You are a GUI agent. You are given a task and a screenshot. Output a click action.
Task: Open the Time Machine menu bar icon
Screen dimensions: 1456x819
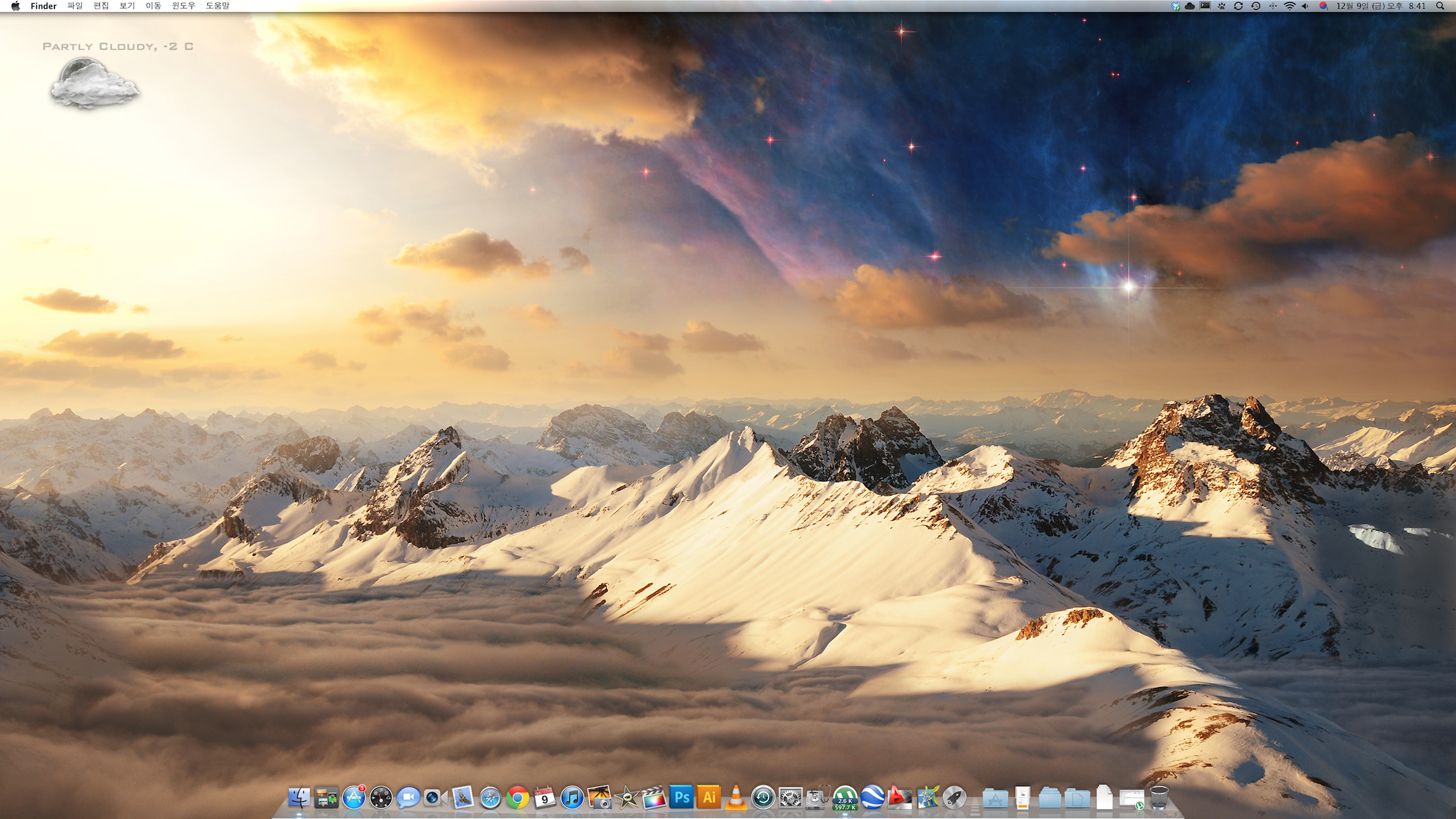[1256, 6]
